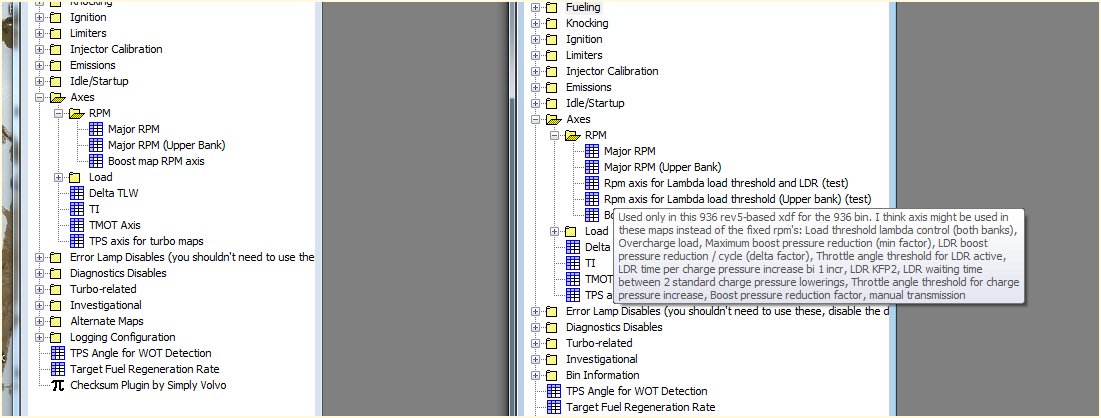The height and width of the screenshot is (418, 1101).
Task: Select 'Emissions' label in left panel
Action: pos(93,65)
